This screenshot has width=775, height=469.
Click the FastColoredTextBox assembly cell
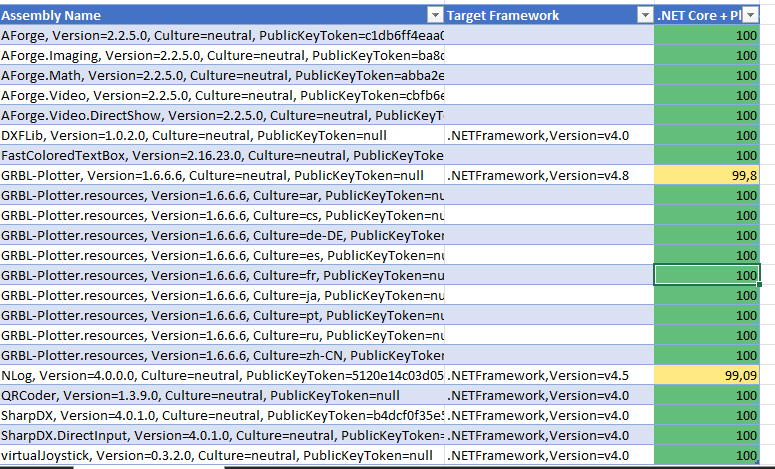(x=222, y=156)
